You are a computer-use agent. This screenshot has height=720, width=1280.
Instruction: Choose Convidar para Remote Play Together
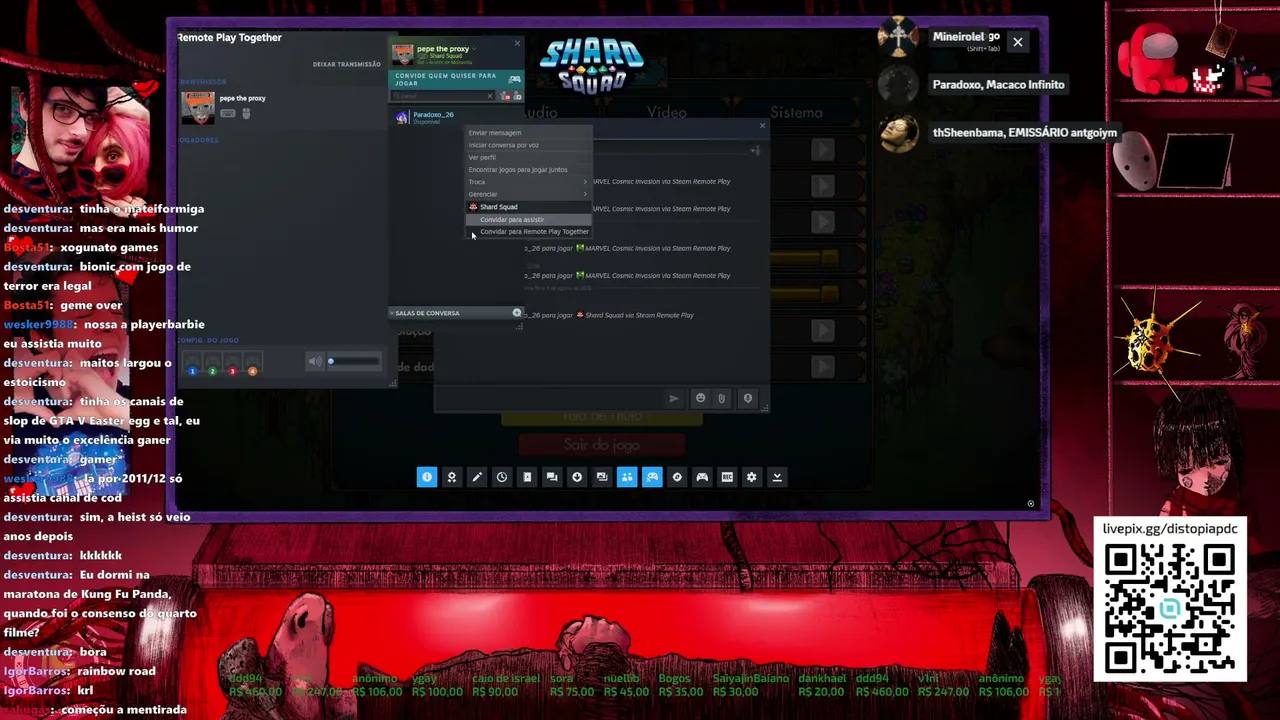(x=529, y=232)
